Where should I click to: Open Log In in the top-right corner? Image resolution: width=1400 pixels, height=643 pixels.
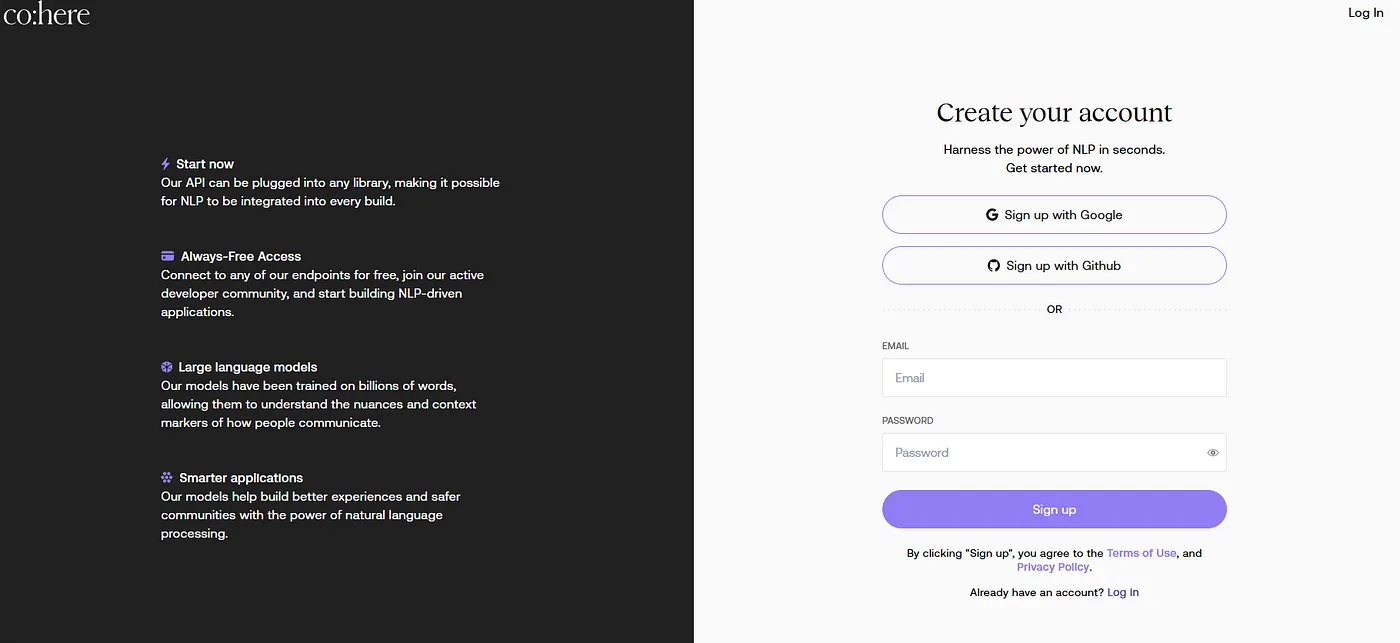coord(1365,13)
